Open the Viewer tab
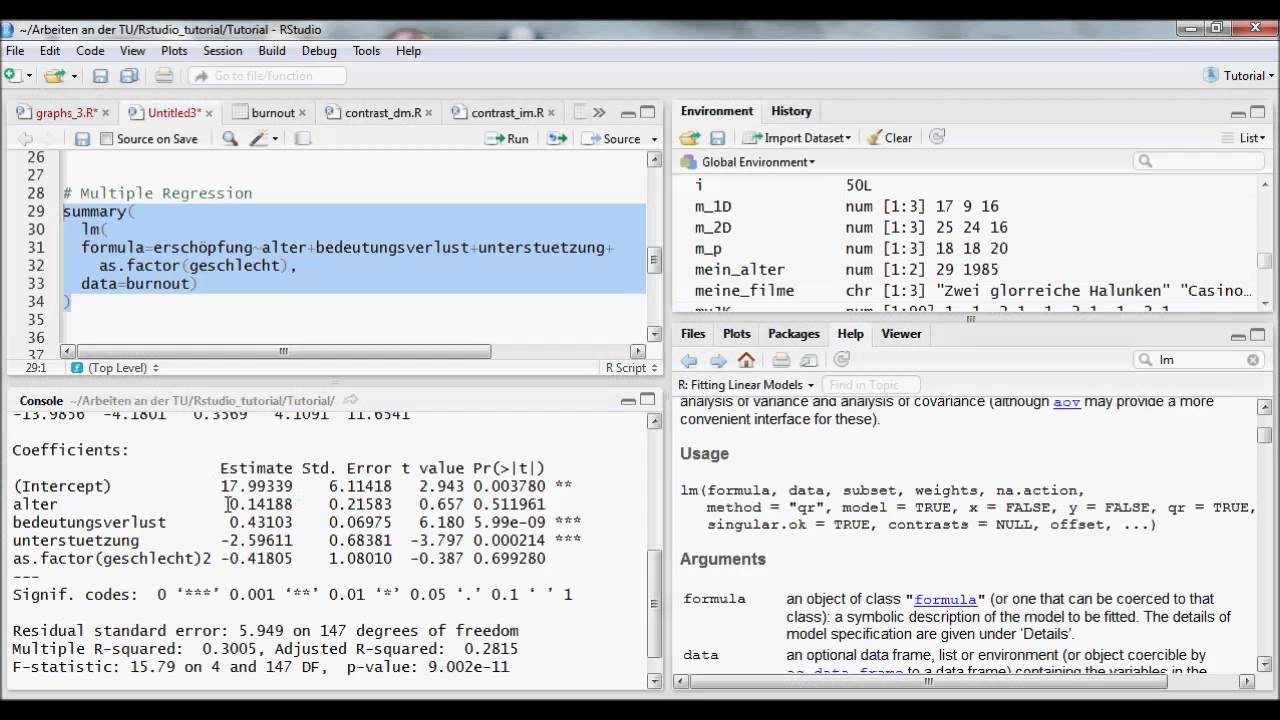This screenshot has height=720, width=1280. point(901,334)
